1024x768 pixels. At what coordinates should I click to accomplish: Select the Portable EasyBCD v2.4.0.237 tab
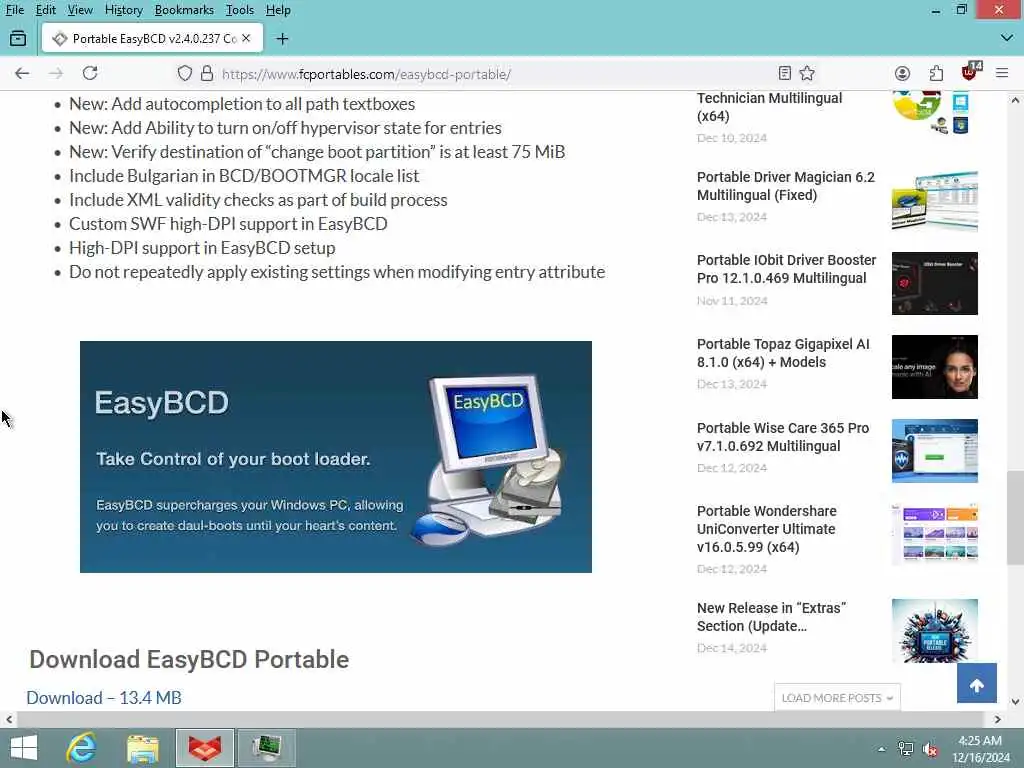click(x=152, y=39)
